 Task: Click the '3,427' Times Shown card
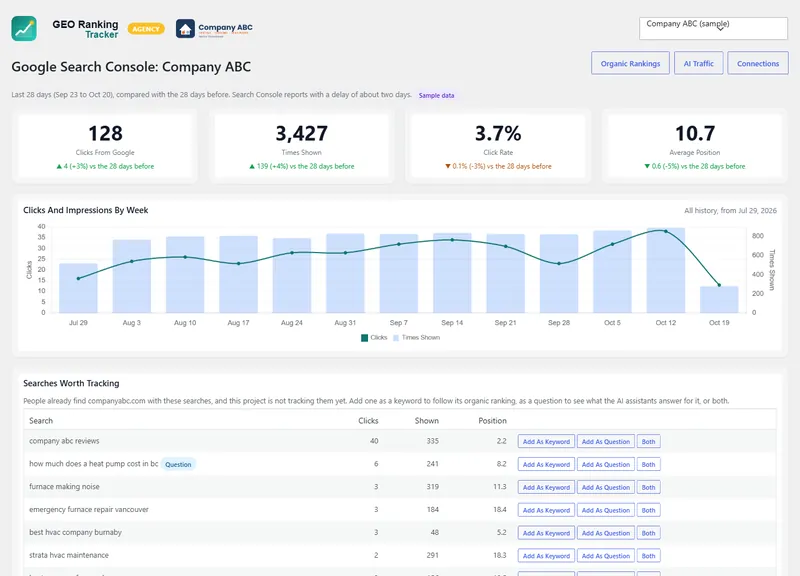pyautogui.click(x=302, y=146)
